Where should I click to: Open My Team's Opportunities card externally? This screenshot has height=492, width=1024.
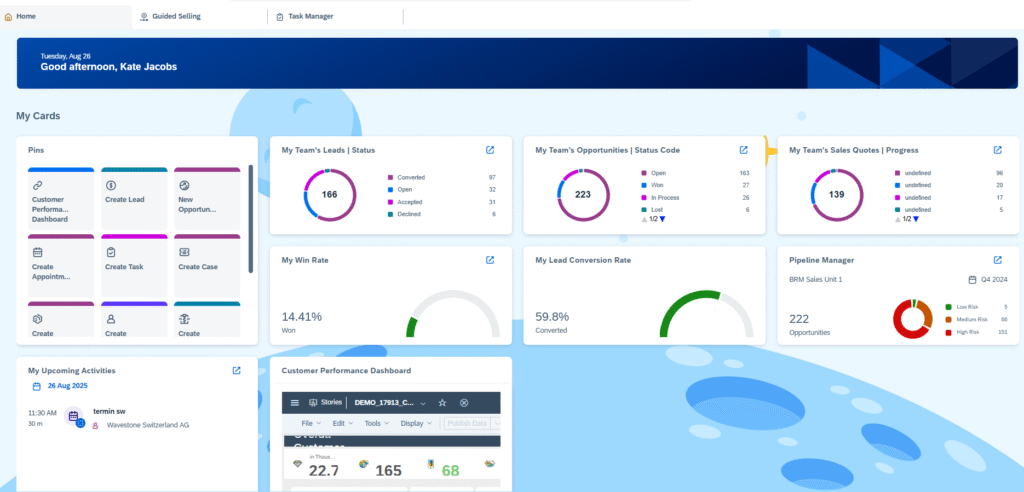[743, 150]
